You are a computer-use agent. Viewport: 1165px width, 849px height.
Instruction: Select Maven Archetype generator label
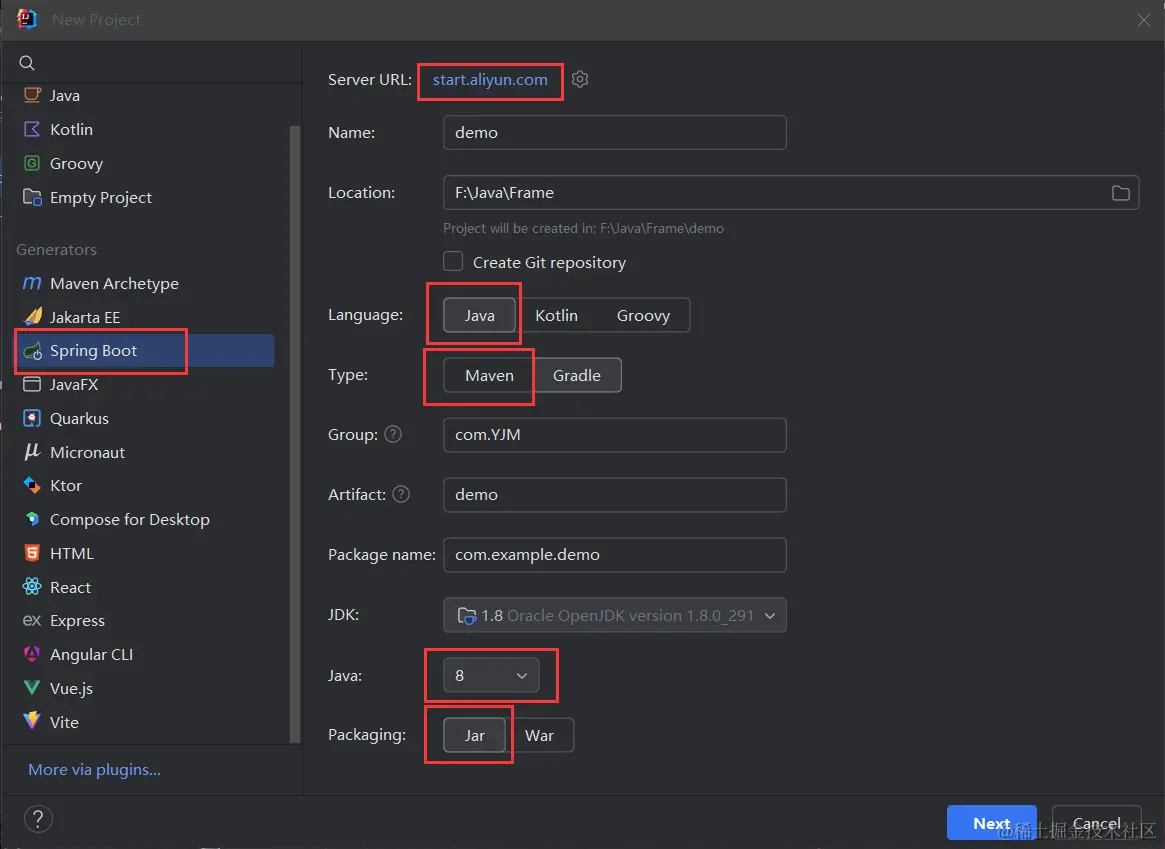[114, 283]
